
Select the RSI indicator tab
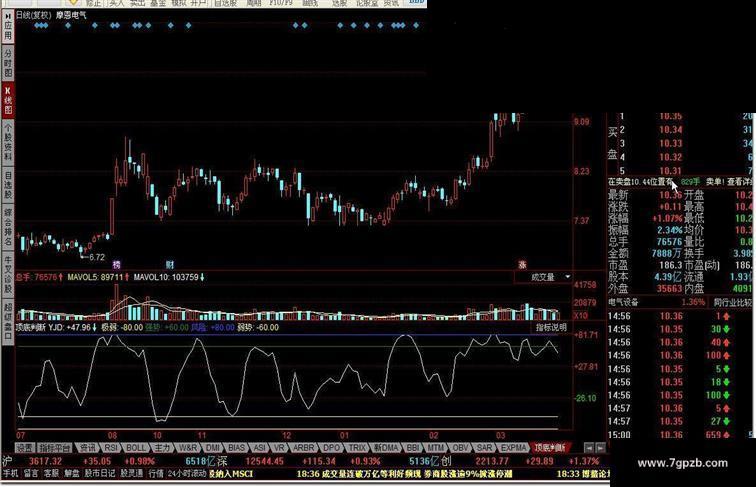(111, 448)
